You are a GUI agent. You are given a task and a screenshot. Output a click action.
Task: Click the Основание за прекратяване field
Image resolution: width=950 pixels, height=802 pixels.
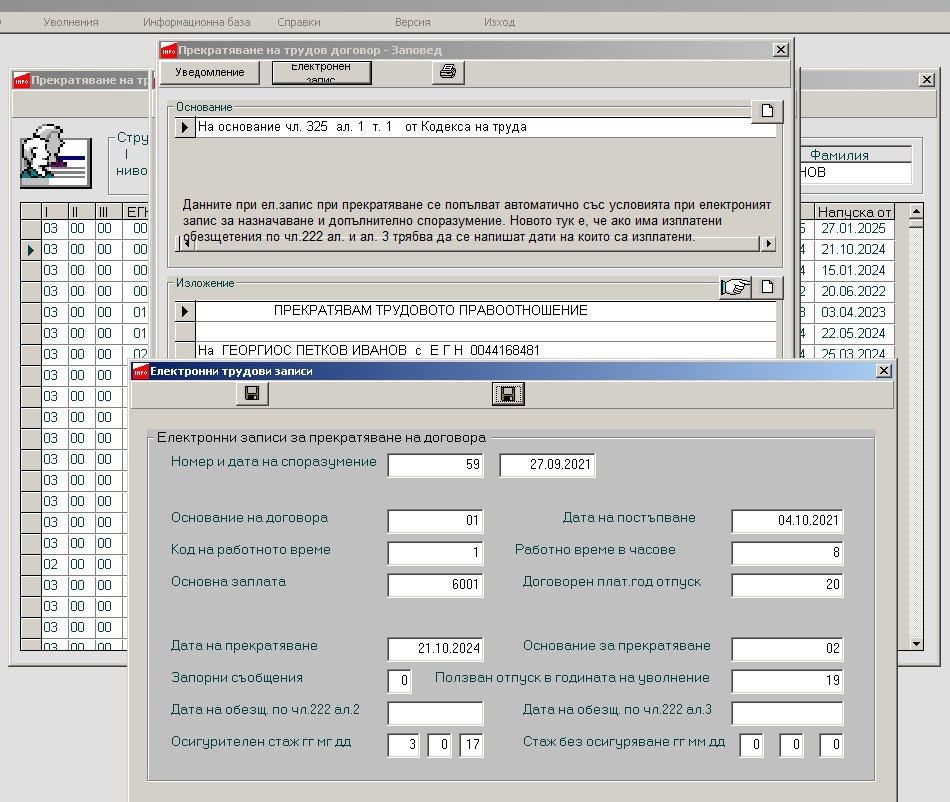tap(787, 649)
